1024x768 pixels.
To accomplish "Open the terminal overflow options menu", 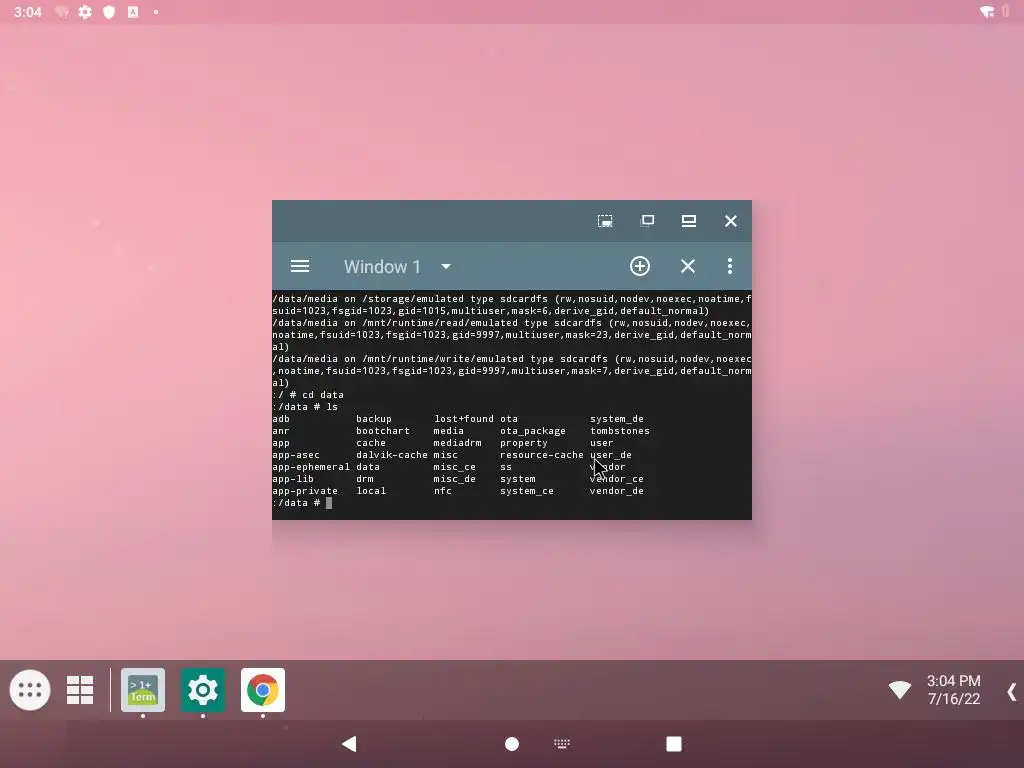I will coord(729,266).
